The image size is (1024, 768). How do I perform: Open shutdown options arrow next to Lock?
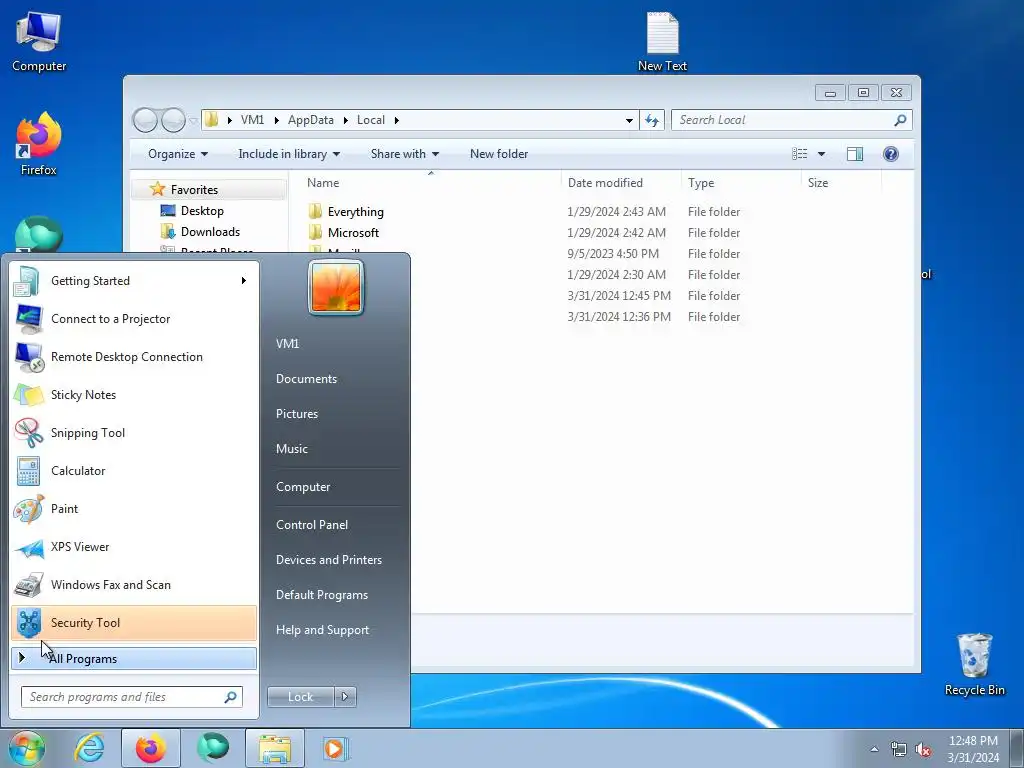[345, 697]
